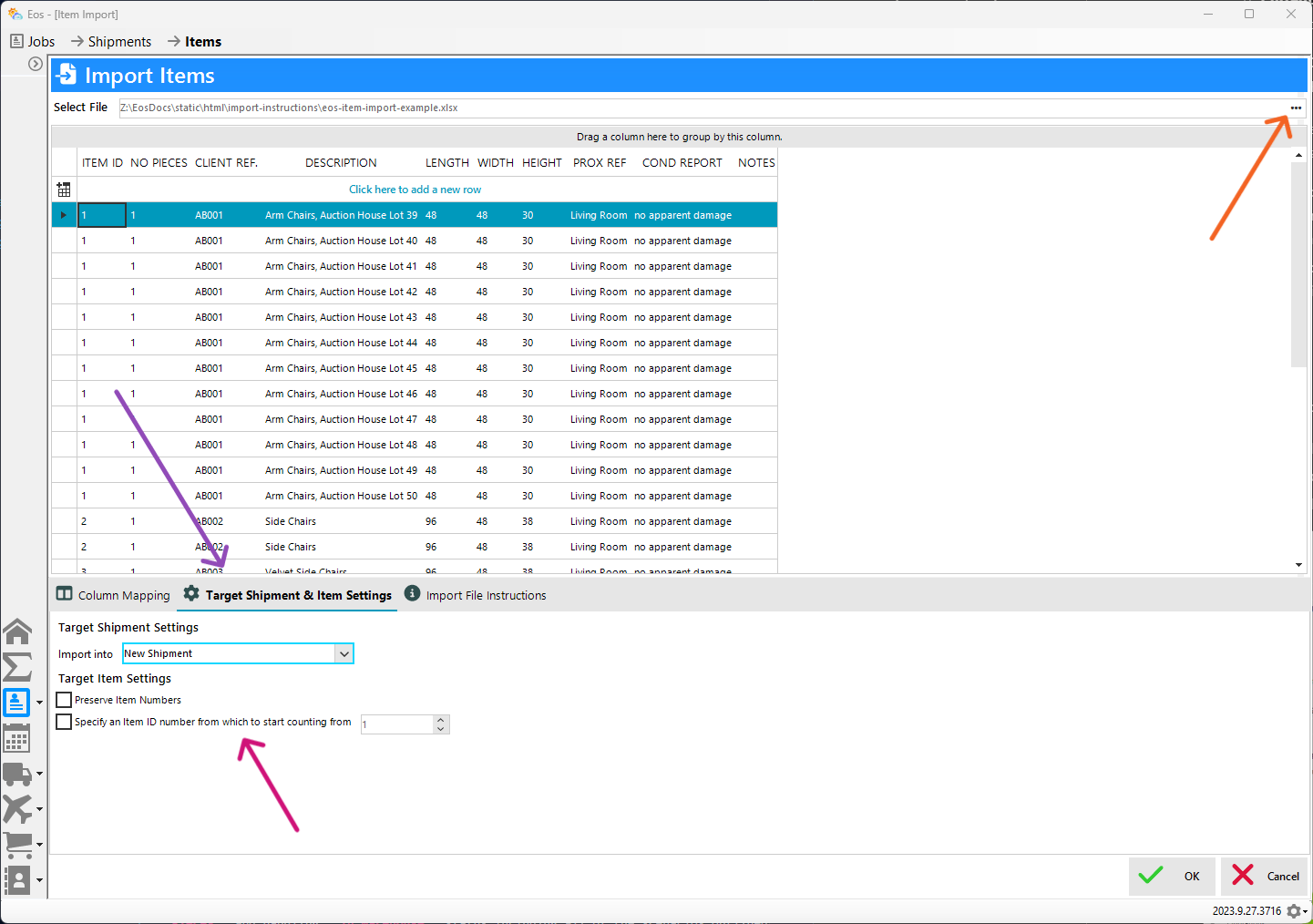Increase the Item ID counter with the up stepper
This screenshot has width=1313, height=924.
tap(440, 719)
